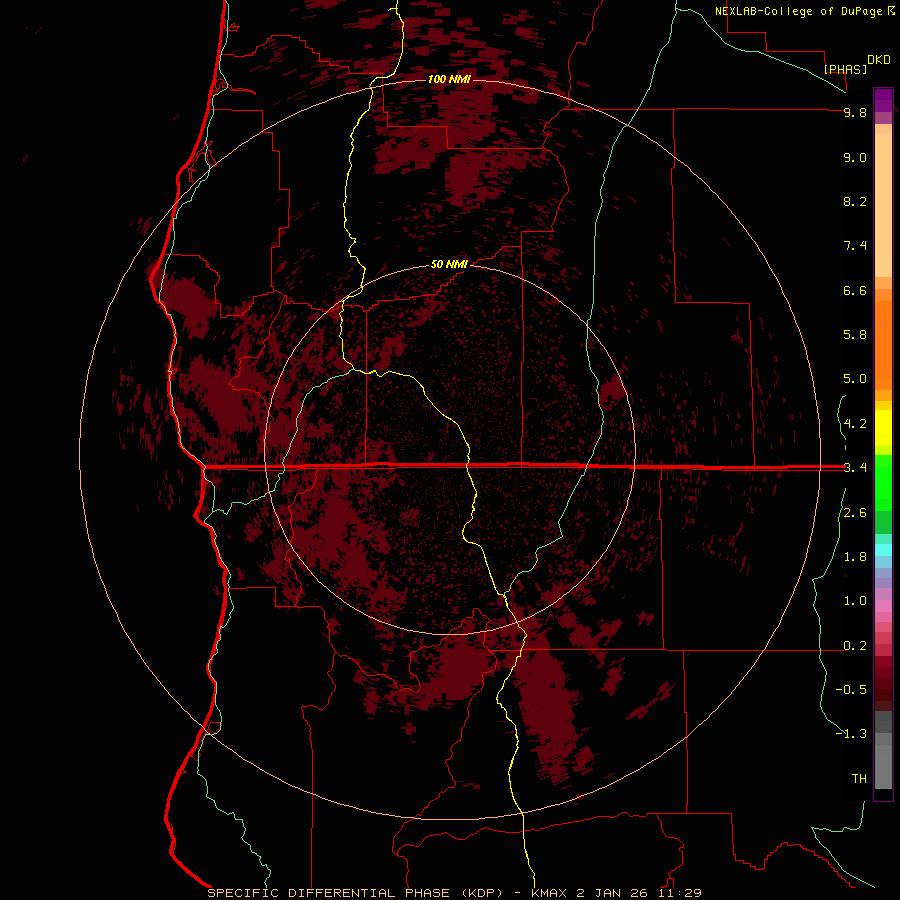Click the KMAX 2 JAN 26 11:29 timestamp

(x=616, y=893)
